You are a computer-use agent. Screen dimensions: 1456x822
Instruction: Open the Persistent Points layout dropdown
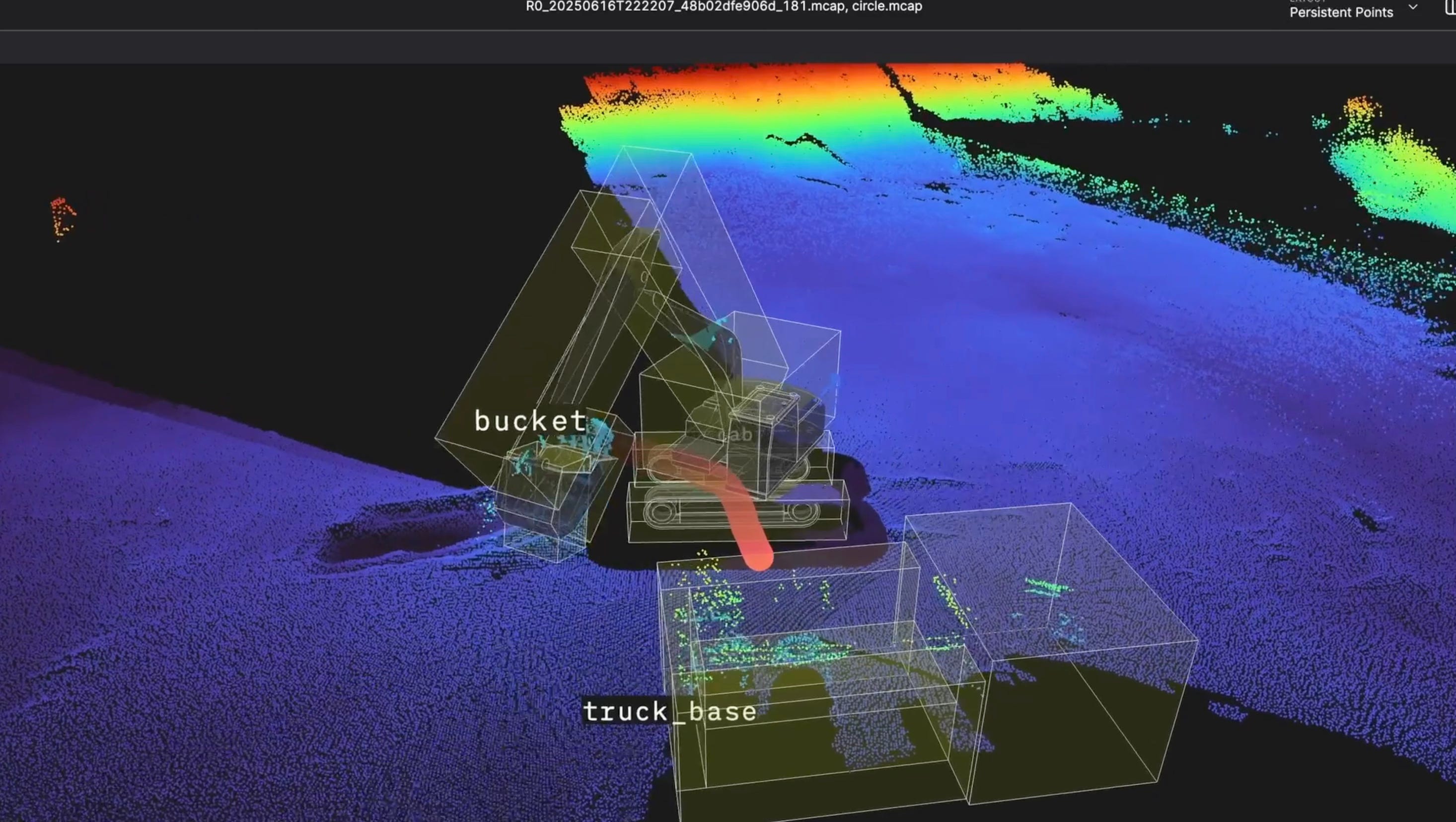[x=1341, y=12]
